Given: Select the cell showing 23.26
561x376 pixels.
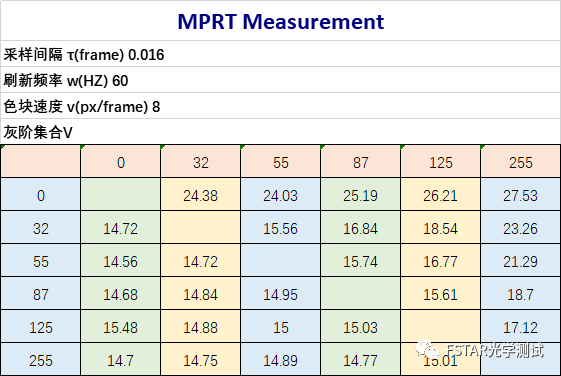Looking at the screenshot, I should 521,228.
